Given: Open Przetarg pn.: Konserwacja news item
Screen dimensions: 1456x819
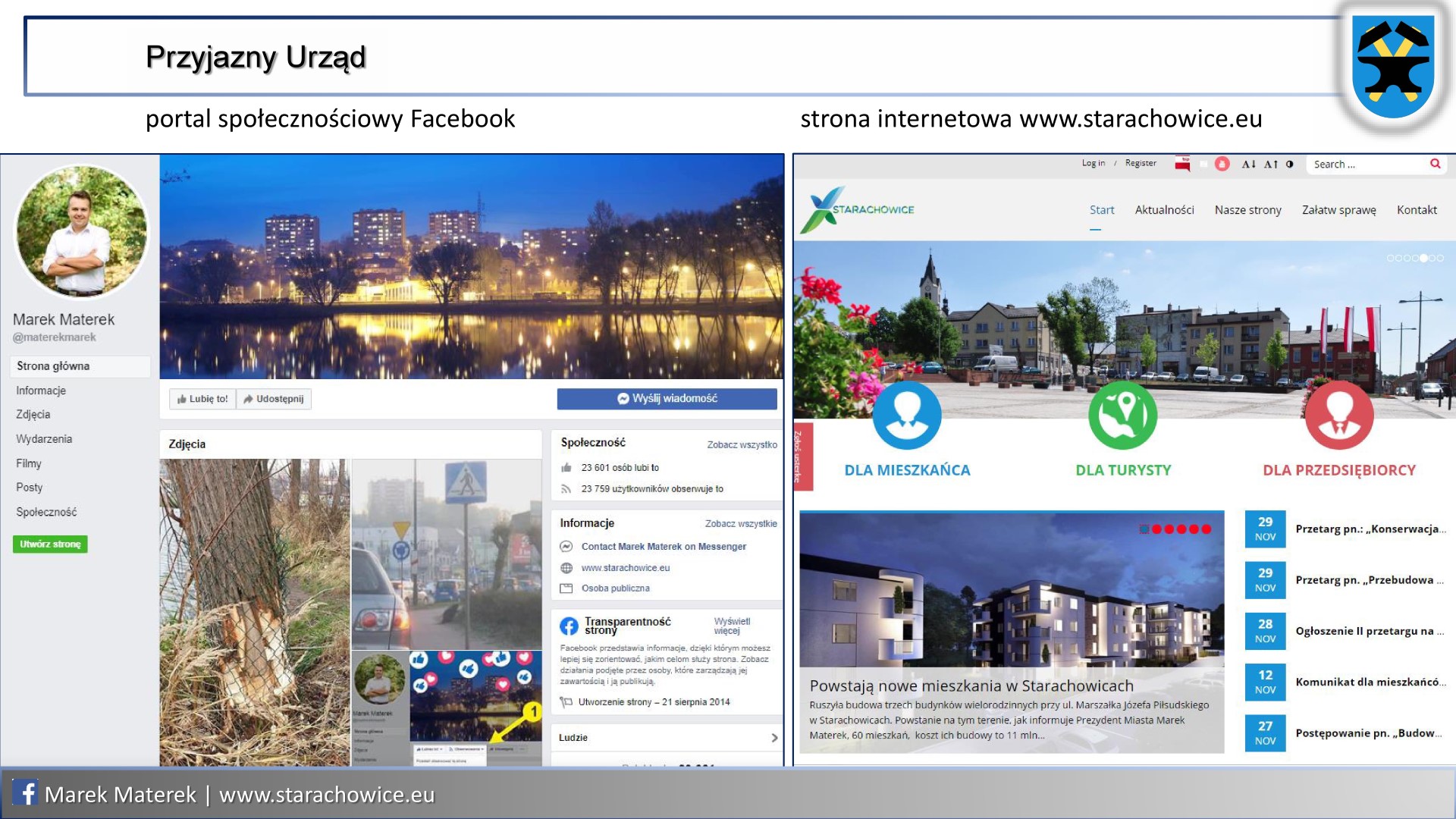Looking at the screenshot, I should pyautogui.click(x=1370, y=529).
